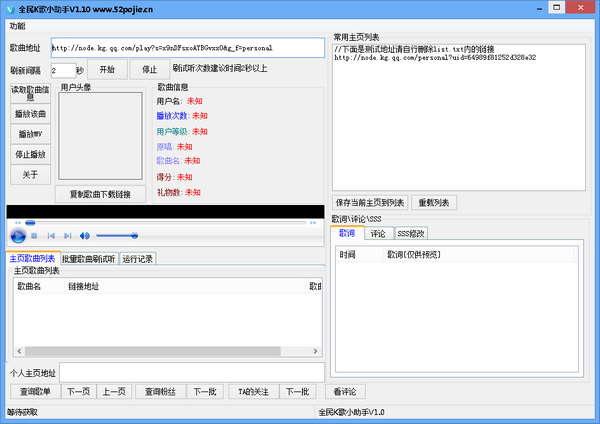Select the SSS修改 tab
600x424 pixels.
(411, 233)
